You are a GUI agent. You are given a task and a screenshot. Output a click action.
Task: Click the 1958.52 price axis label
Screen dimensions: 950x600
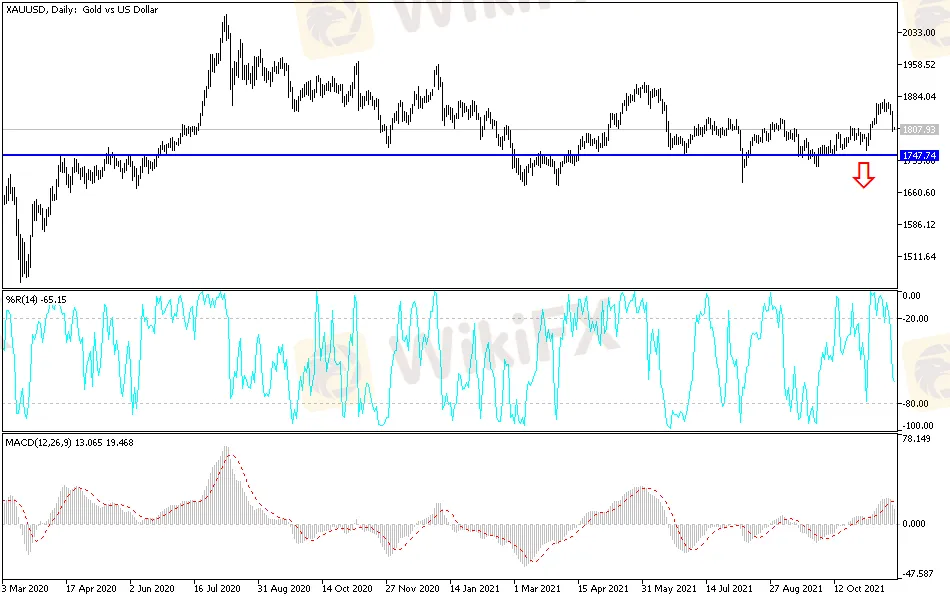[x=918, y=65]
